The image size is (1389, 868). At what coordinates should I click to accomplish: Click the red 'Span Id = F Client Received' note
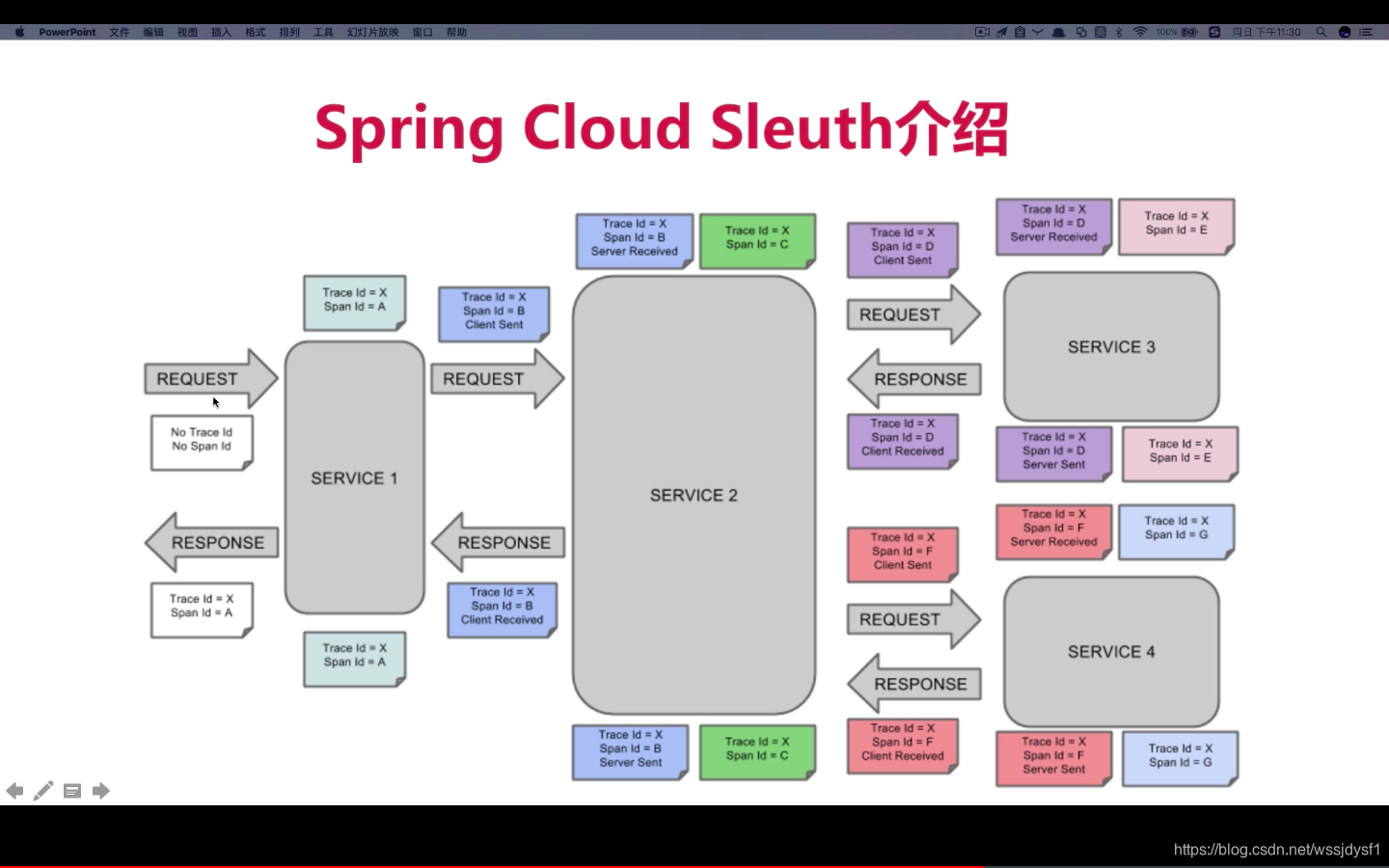(x=903, y=746)
